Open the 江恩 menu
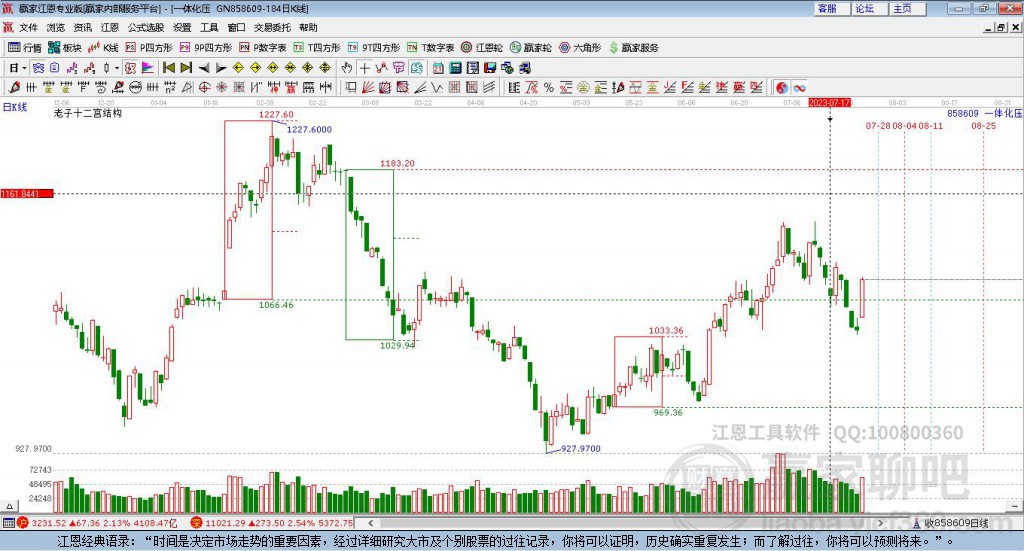This screenshot has height=551, width=1024. [x=110, y=27]
